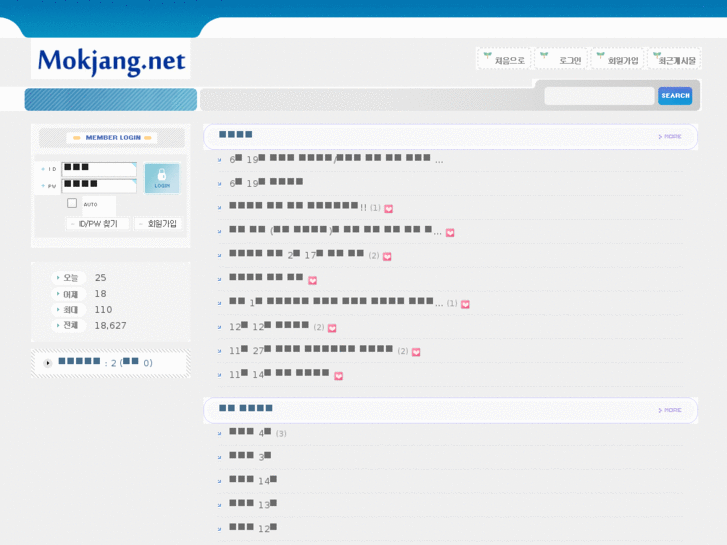The height and width of the screenshot is (545, 727).
Task: Click MORE link of first board section
Action: [670, 136]
